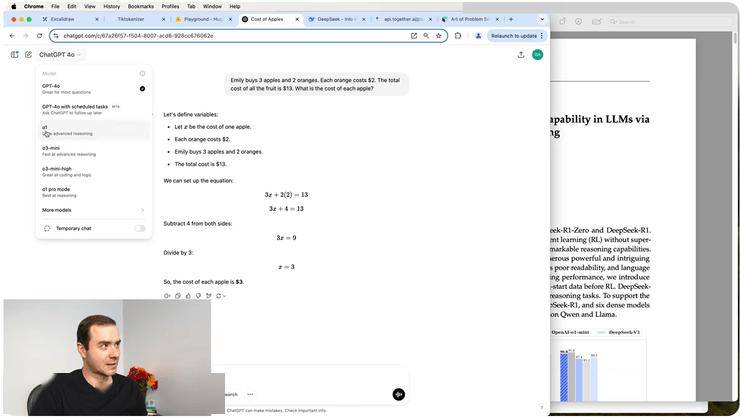
Task: Copy the response with copy icon
Action: pyautogui.click(x=177, y=296)
